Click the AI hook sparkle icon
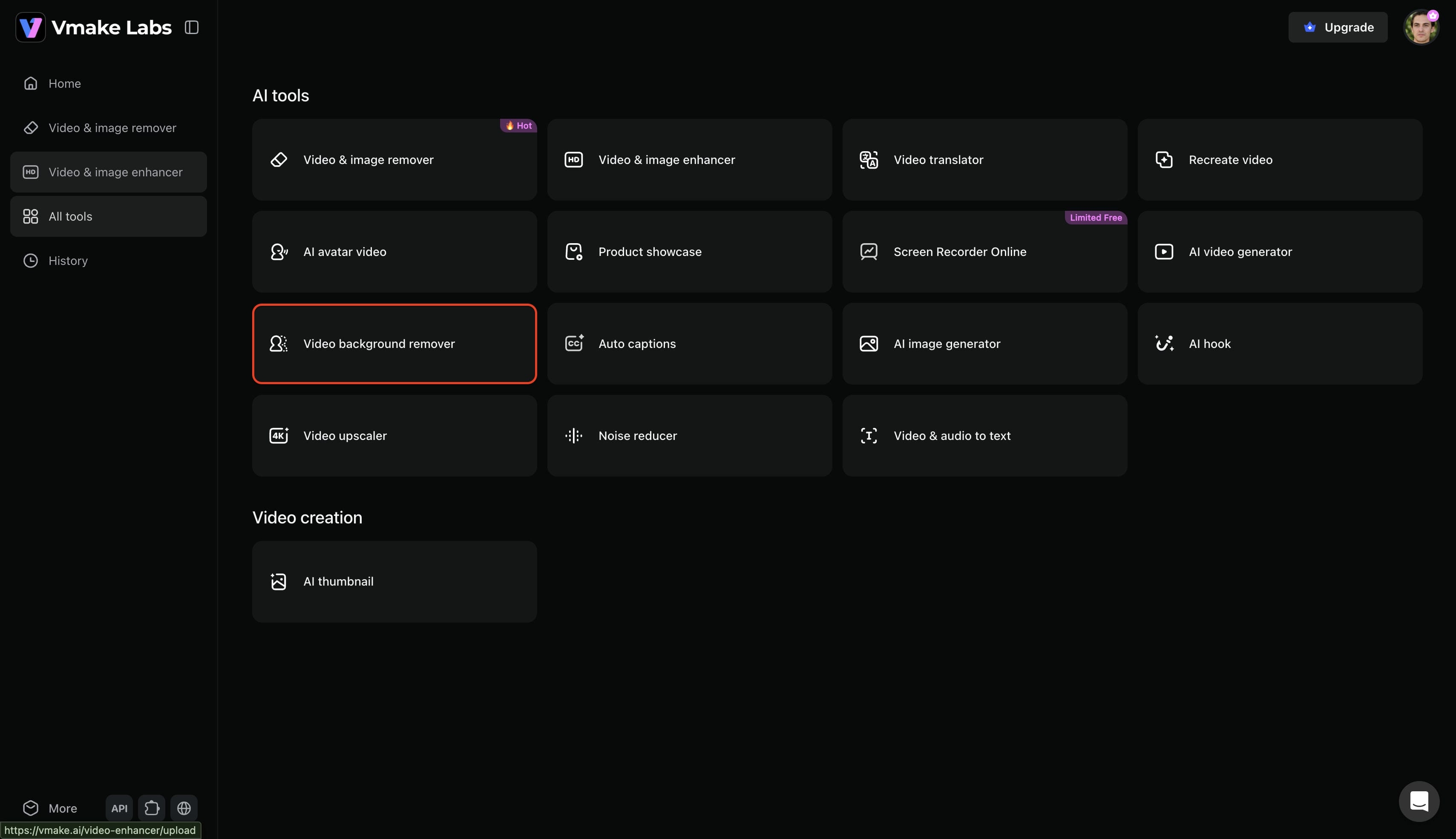The width and height of the screenshot is (1456, 839). pyautogui.click(x=1164, y=343)
